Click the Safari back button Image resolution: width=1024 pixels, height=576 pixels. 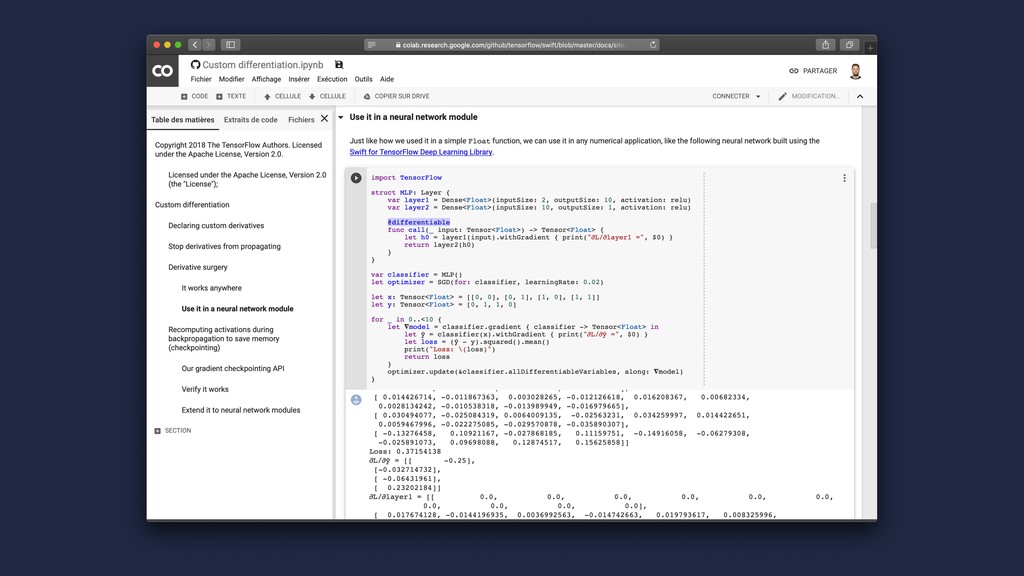(x=195, y=44)
